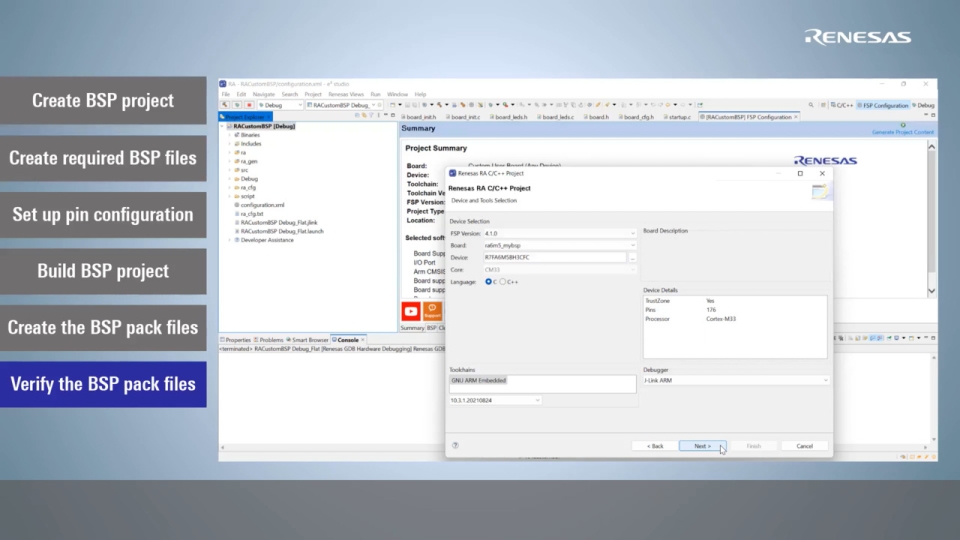Viewport: 960px width, 540px height.
Task: Click the Next button in the dialog
Action: coord(702,446)
